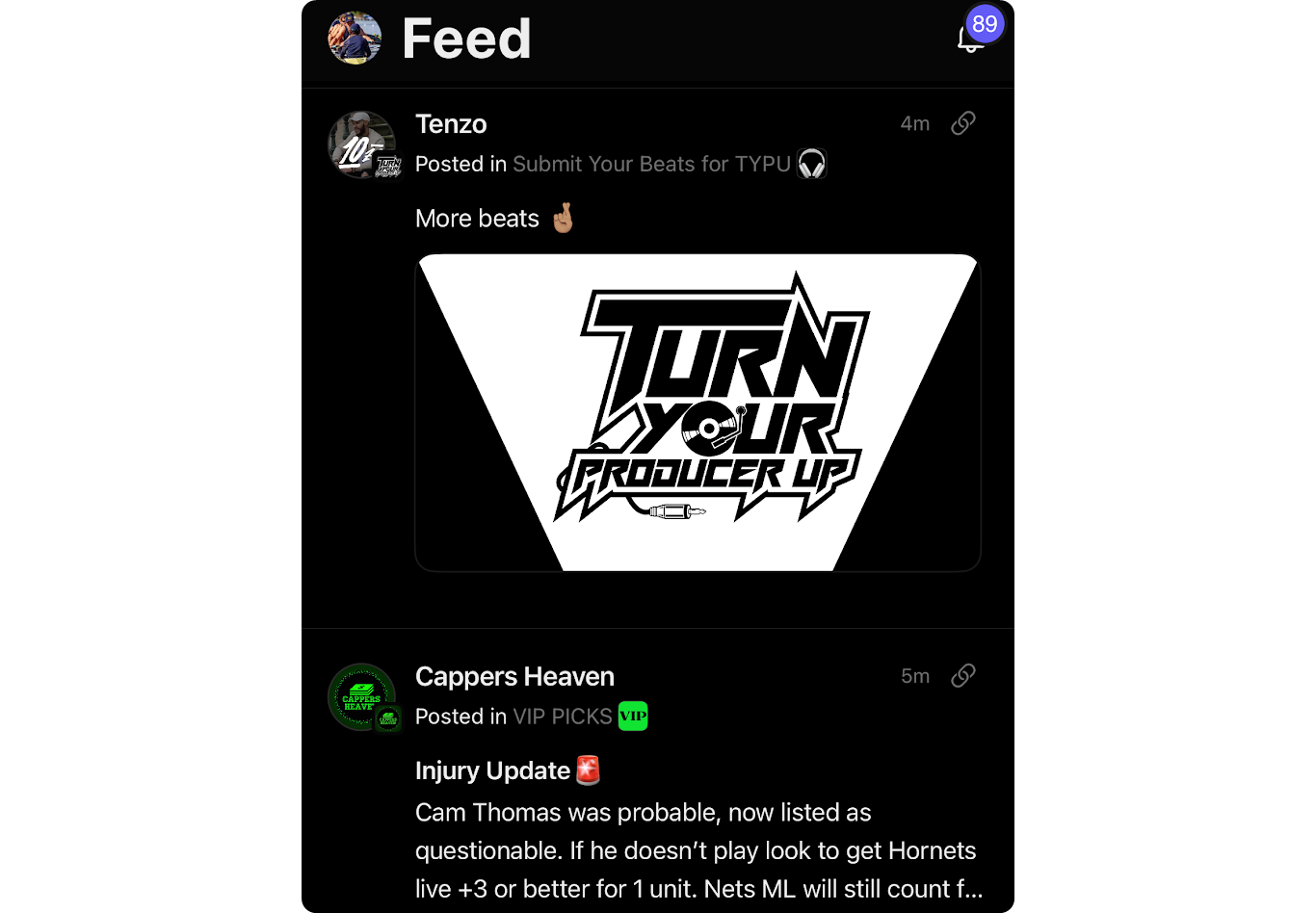1316x913 pixels.
Task: Open the Submit Your Beats for TYPU channel
Action: [x=651, y=164]
